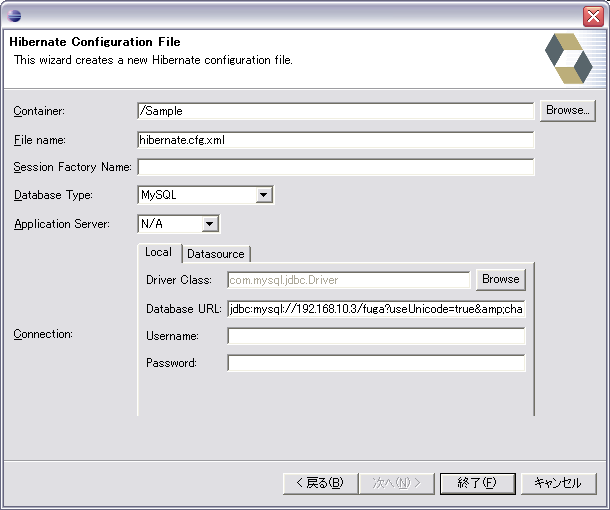Click the File name field with hibernate.cfg.xml
The height and width of the screenshot is (510, 610).
point(335,140)
